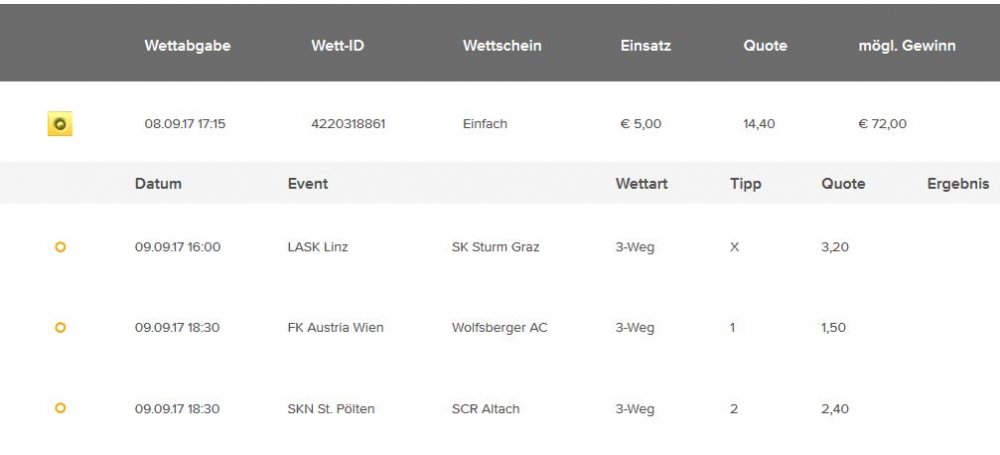Image resolution: width=1000 pixels, height=455 pixels.
Task: Click the SK Sturm Graz team name
Action: click(x=496, y=247)
